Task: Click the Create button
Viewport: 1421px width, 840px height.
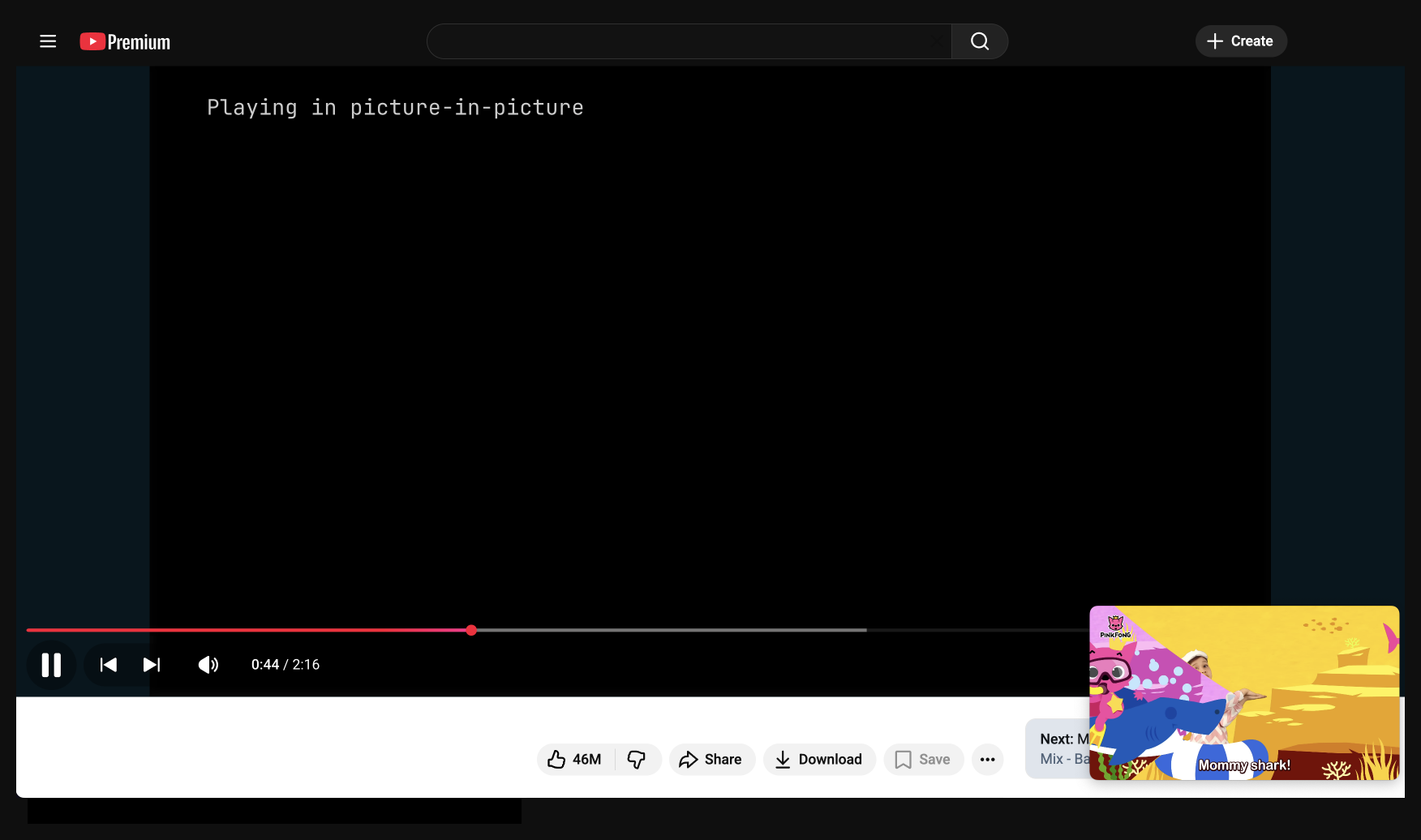Action: (x=1240, y=41)
